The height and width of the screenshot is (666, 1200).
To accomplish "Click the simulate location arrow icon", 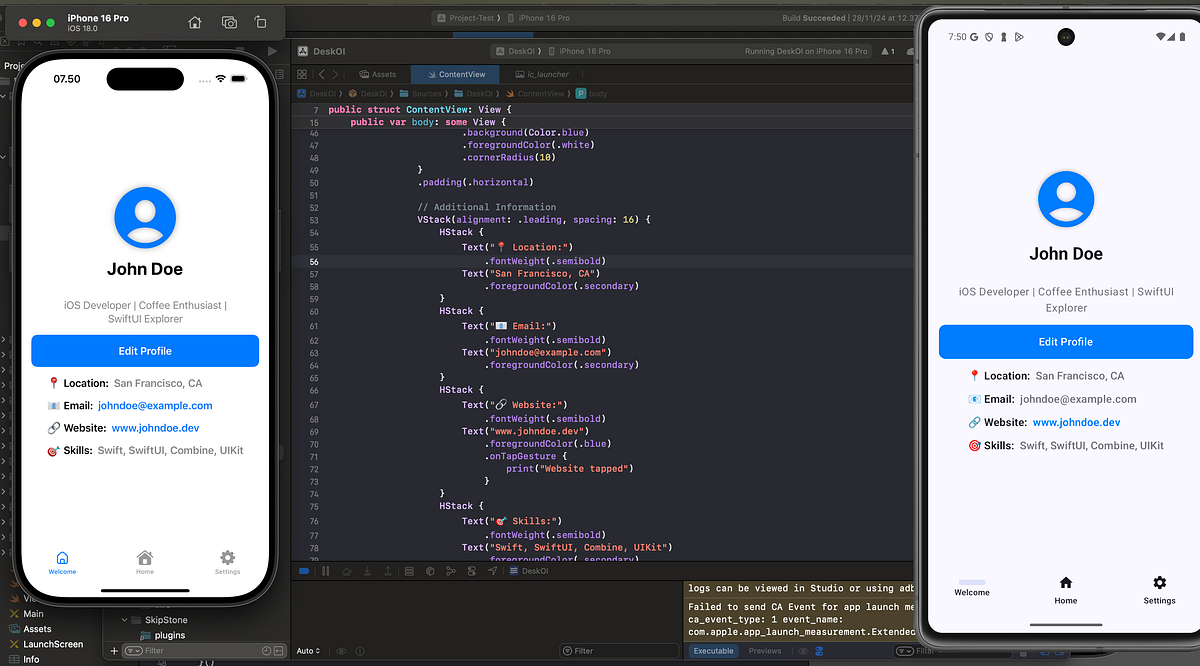I will pos(492,571).
